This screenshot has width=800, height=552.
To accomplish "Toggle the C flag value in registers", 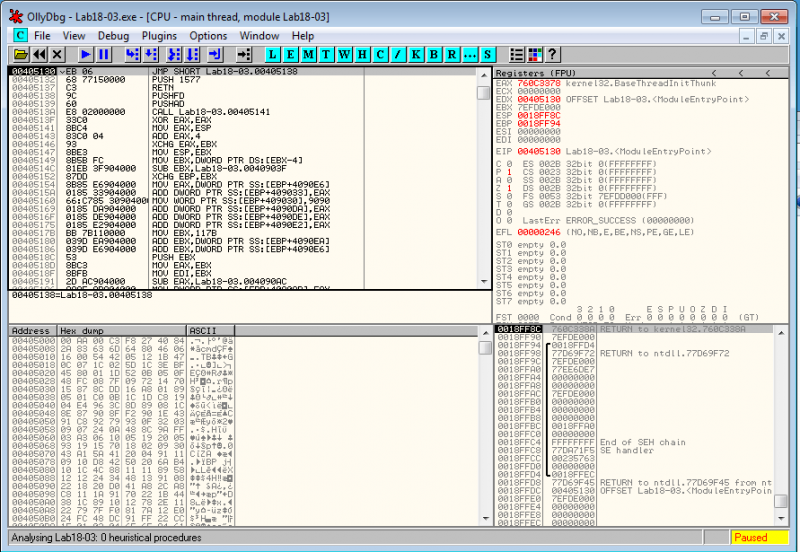I will [x=509, y=164].
